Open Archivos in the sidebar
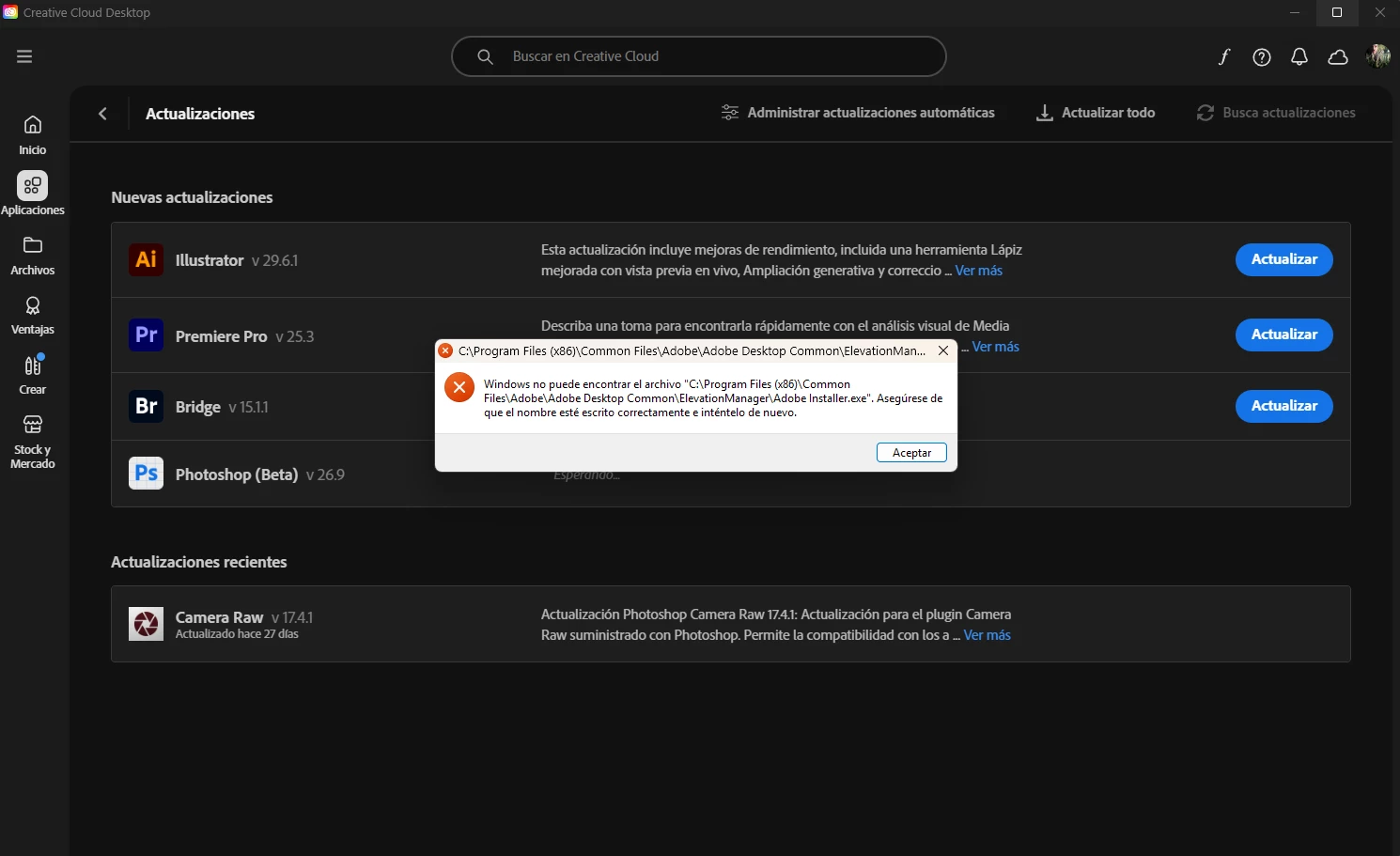Screen dimensions: 1400x856 pos(33,256)
